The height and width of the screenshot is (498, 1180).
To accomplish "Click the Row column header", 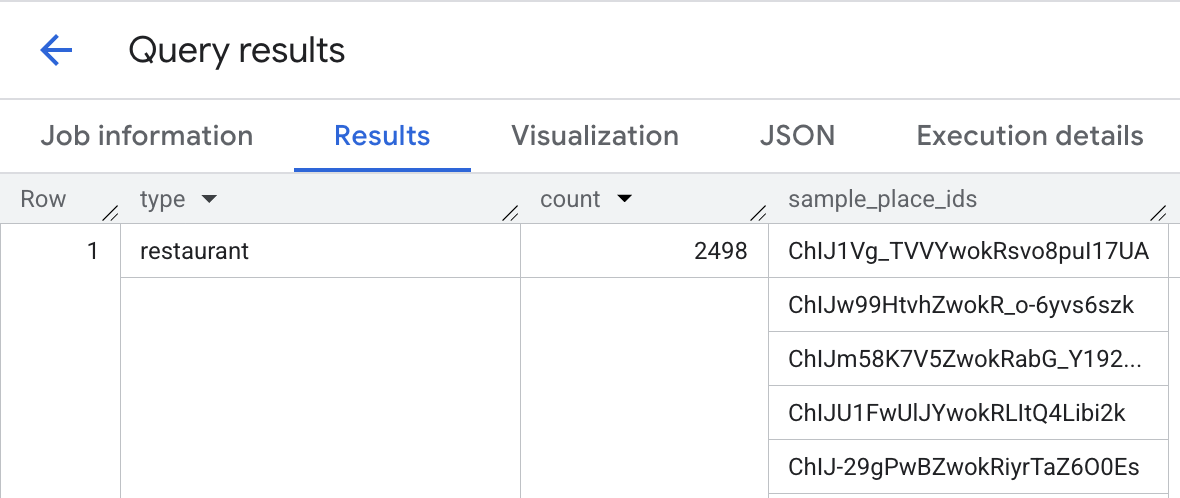I will pos(43,199).
